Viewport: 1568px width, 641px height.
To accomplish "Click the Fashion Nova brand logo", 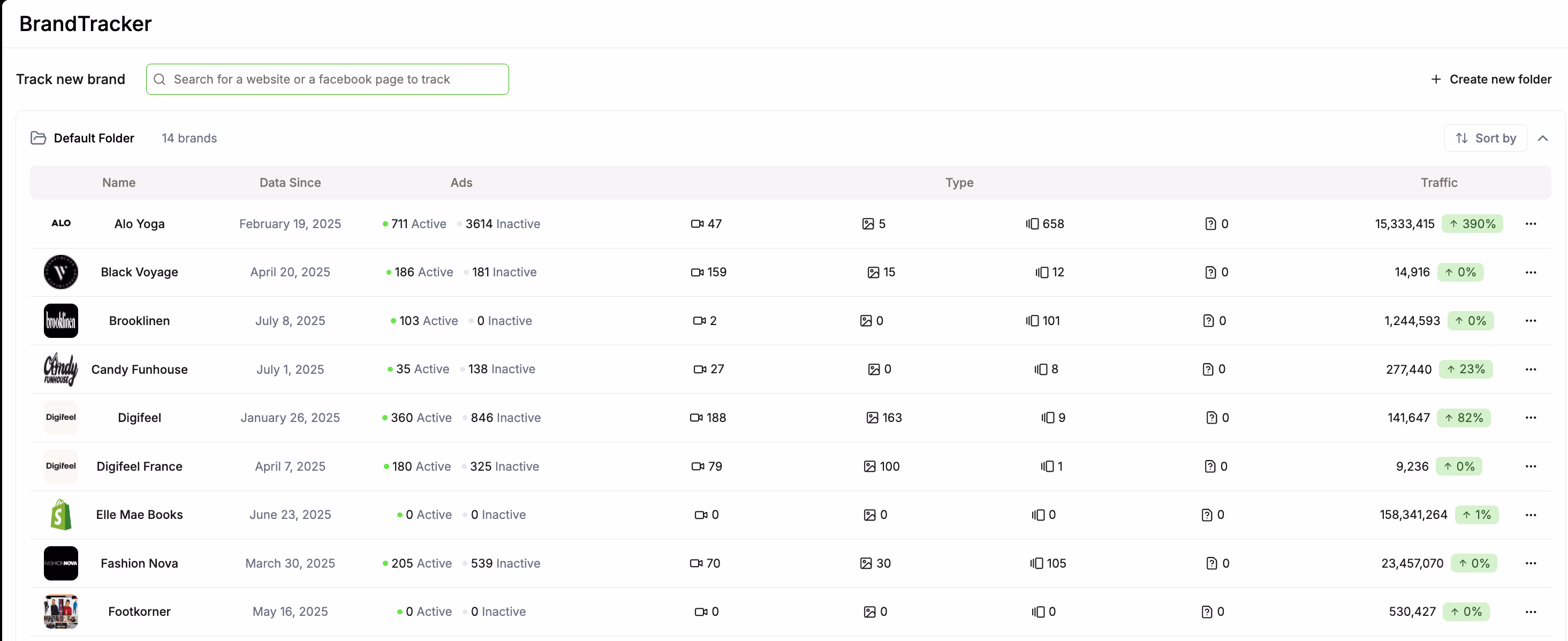I will pyautogui.click(x=61, y=563).
